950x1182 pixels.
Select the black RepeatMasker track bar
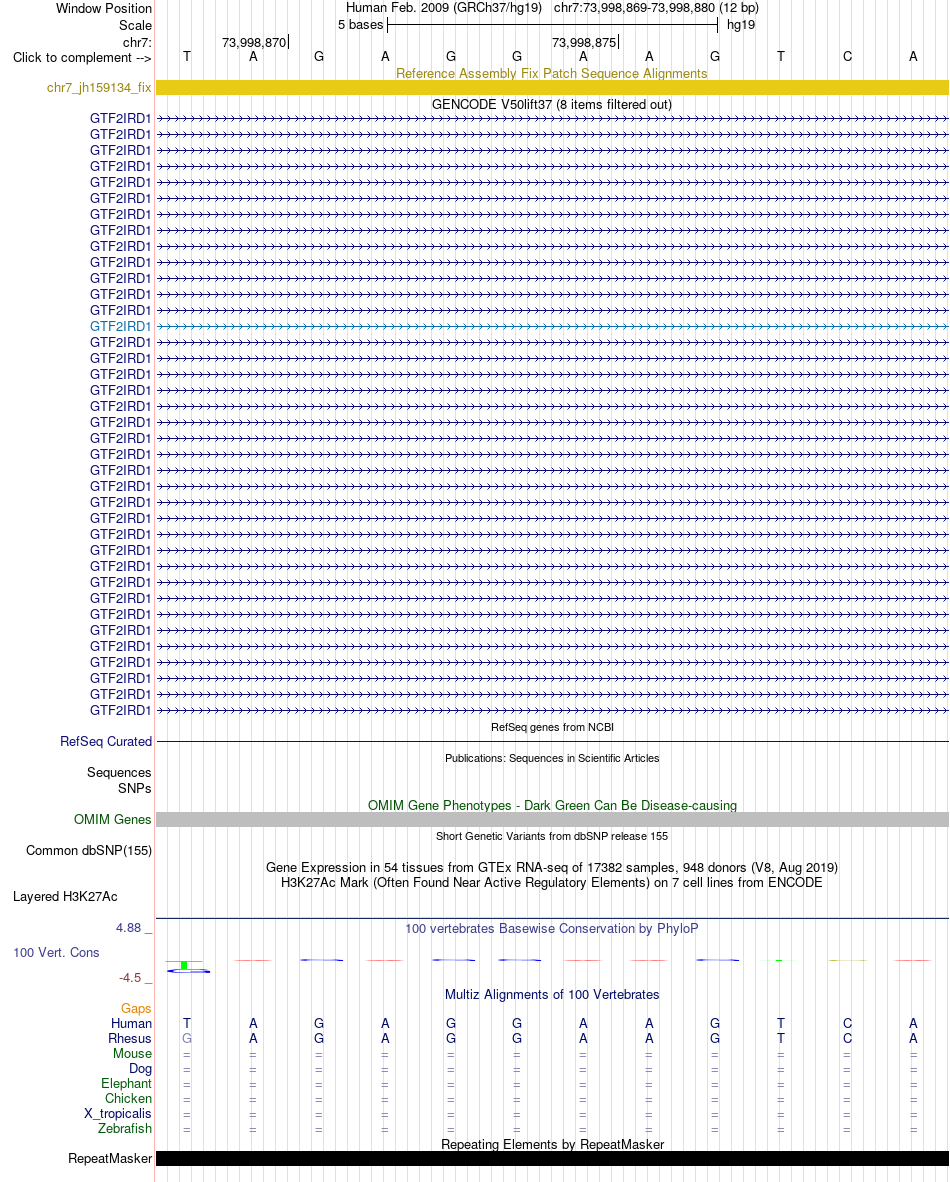pyautogui.click(x=552, y=1159)
